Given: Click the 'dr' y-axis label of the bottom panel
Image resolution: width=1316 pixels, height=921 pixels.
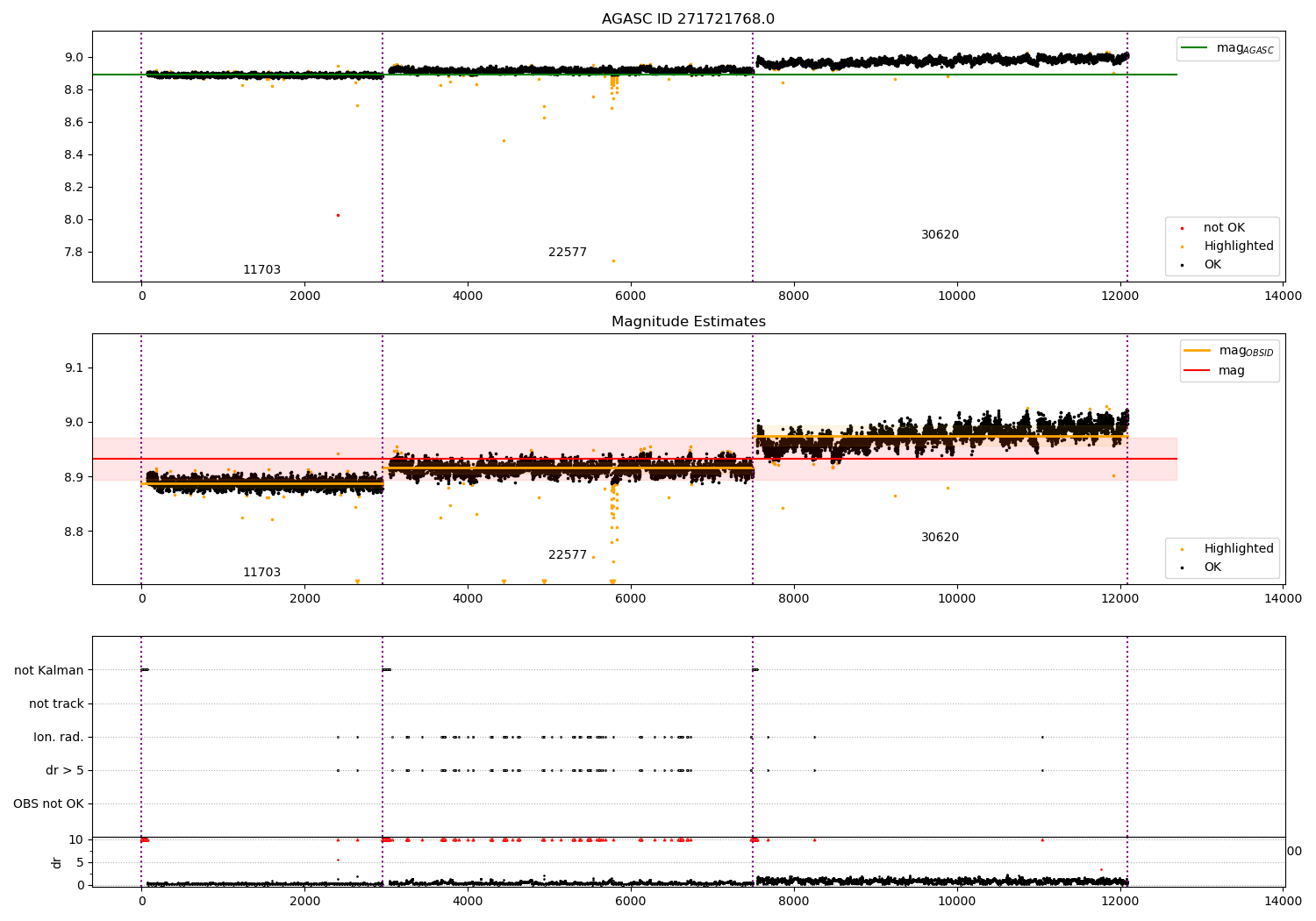Looking at the screenshot, I should pos(57,862).
